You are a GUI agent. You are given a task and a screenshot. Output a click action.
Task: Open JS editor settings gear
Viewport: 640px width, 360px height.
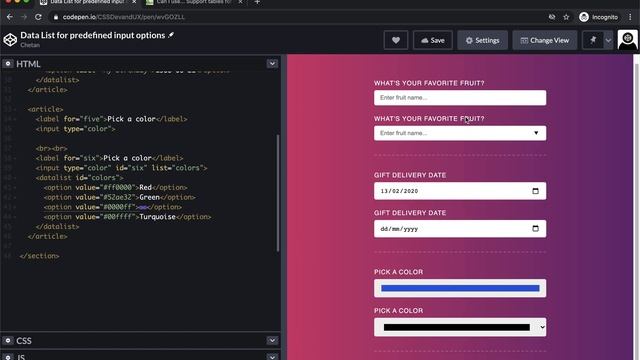8,357
